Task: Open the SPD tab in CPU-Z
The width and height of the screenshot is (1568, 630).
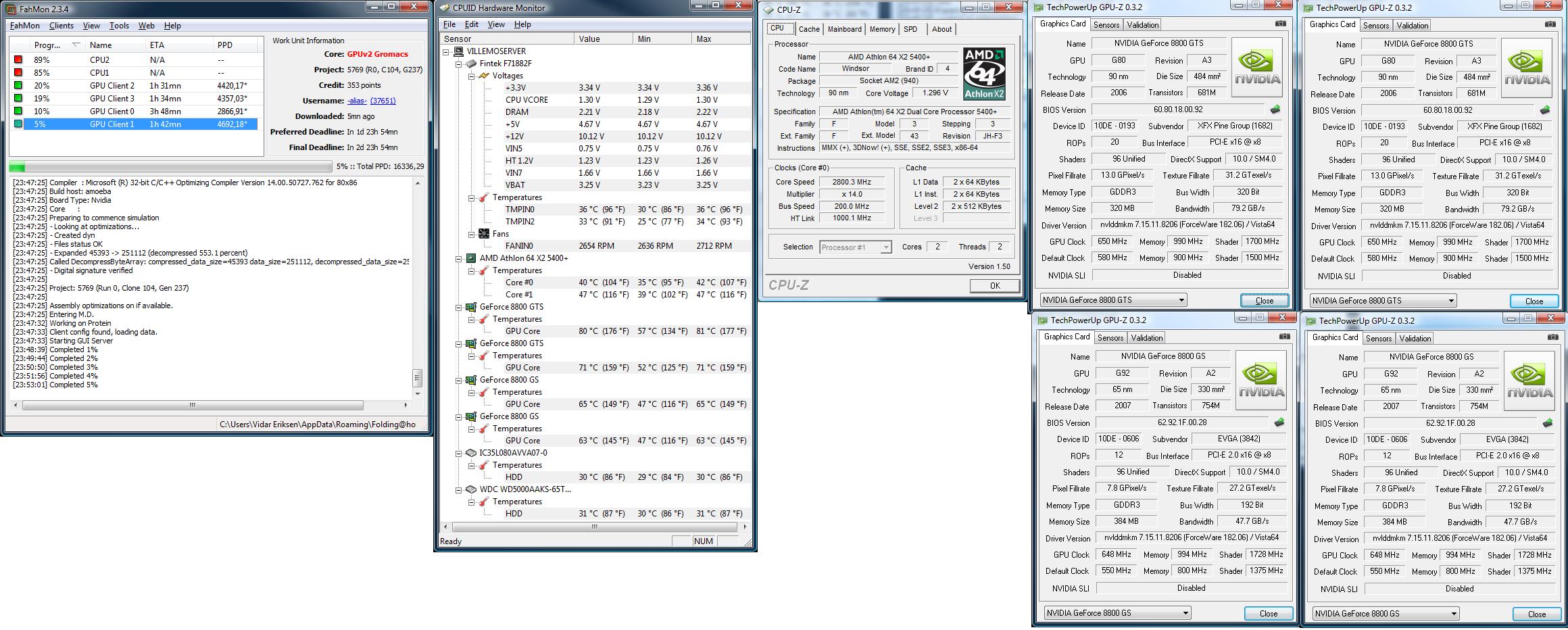Action: tap(910, 29)
